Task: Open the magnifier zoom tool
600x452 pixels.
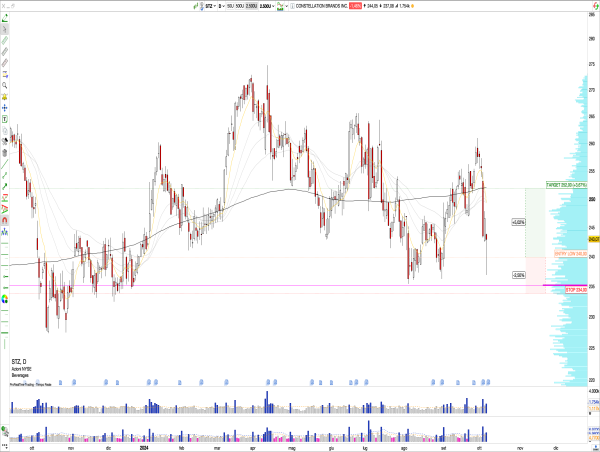Action: point(5,85)
